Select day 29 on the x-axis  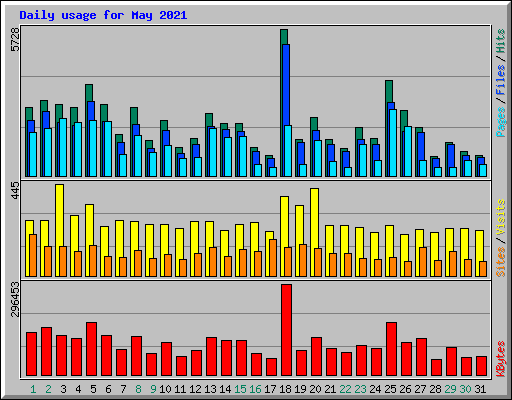(x=450, y=389)
